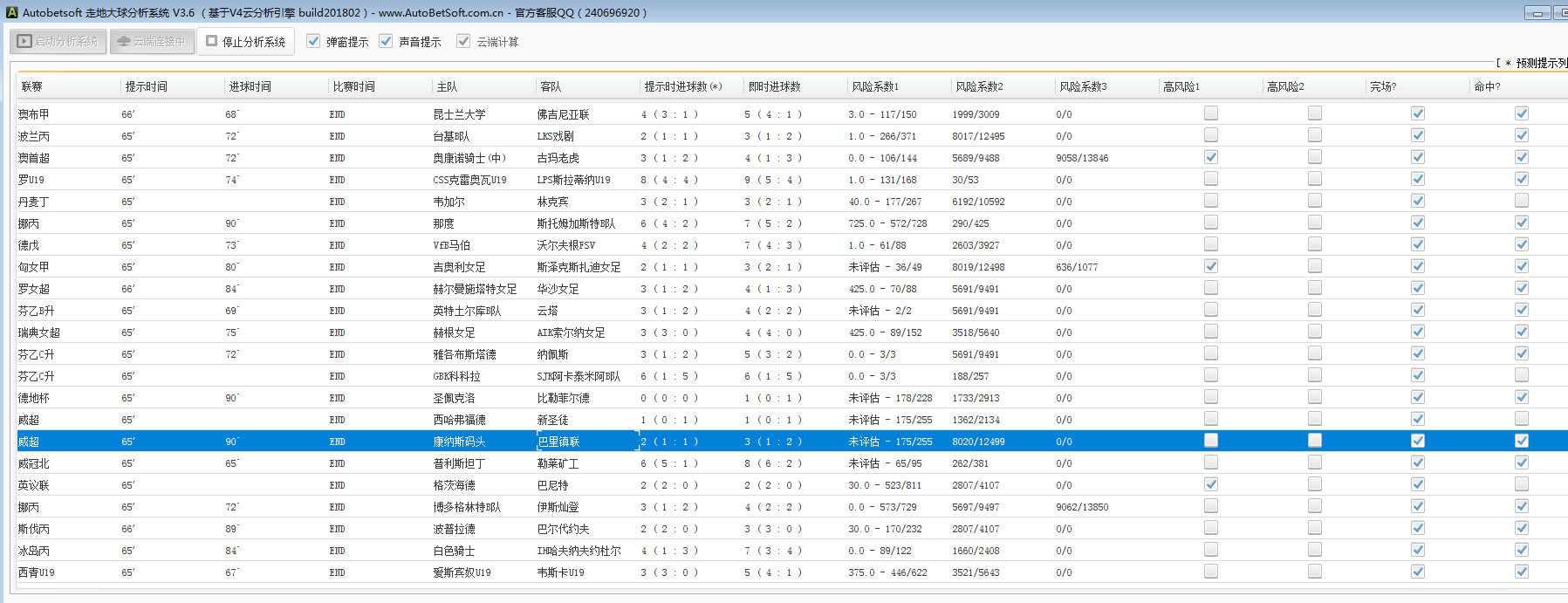Toggle the 云端计算 checkbox
The width and height of the screenshot is (1568, 603).
click(x=463, y=41)
